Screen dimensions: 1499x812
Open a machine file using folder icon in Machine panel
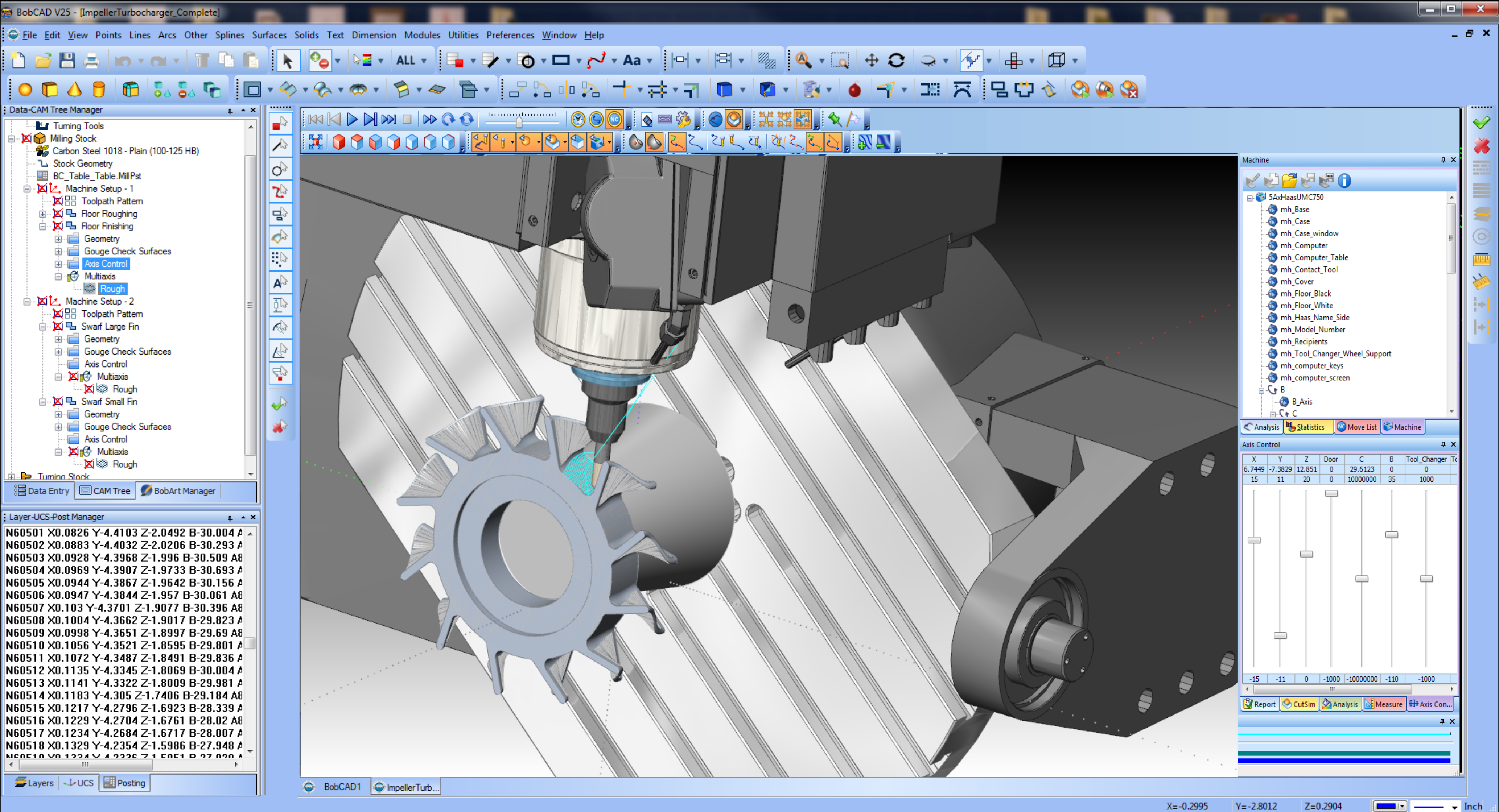pyautogui.click(x=1291, y=181)
